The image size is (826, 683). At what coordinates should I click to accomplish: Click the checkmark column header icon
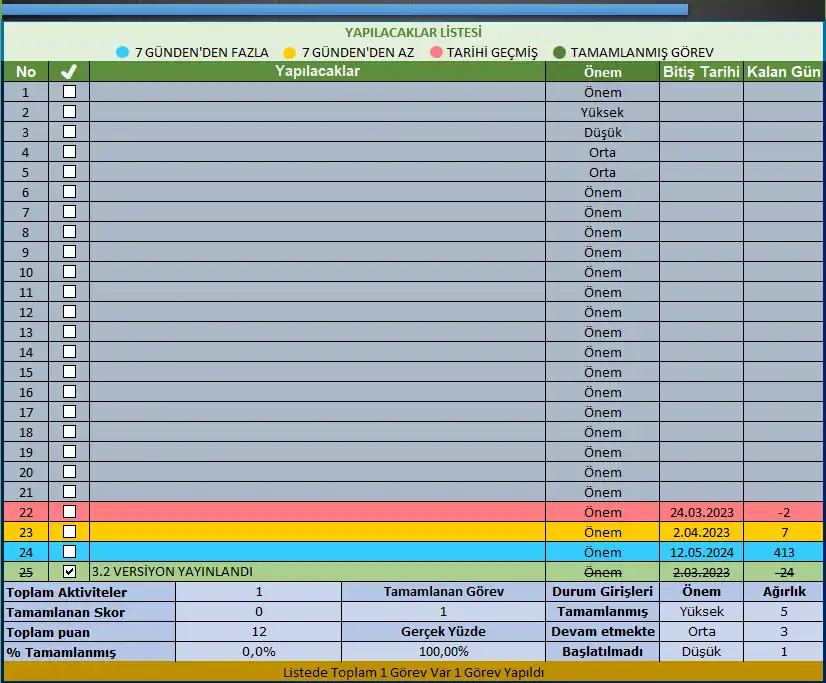69,72
